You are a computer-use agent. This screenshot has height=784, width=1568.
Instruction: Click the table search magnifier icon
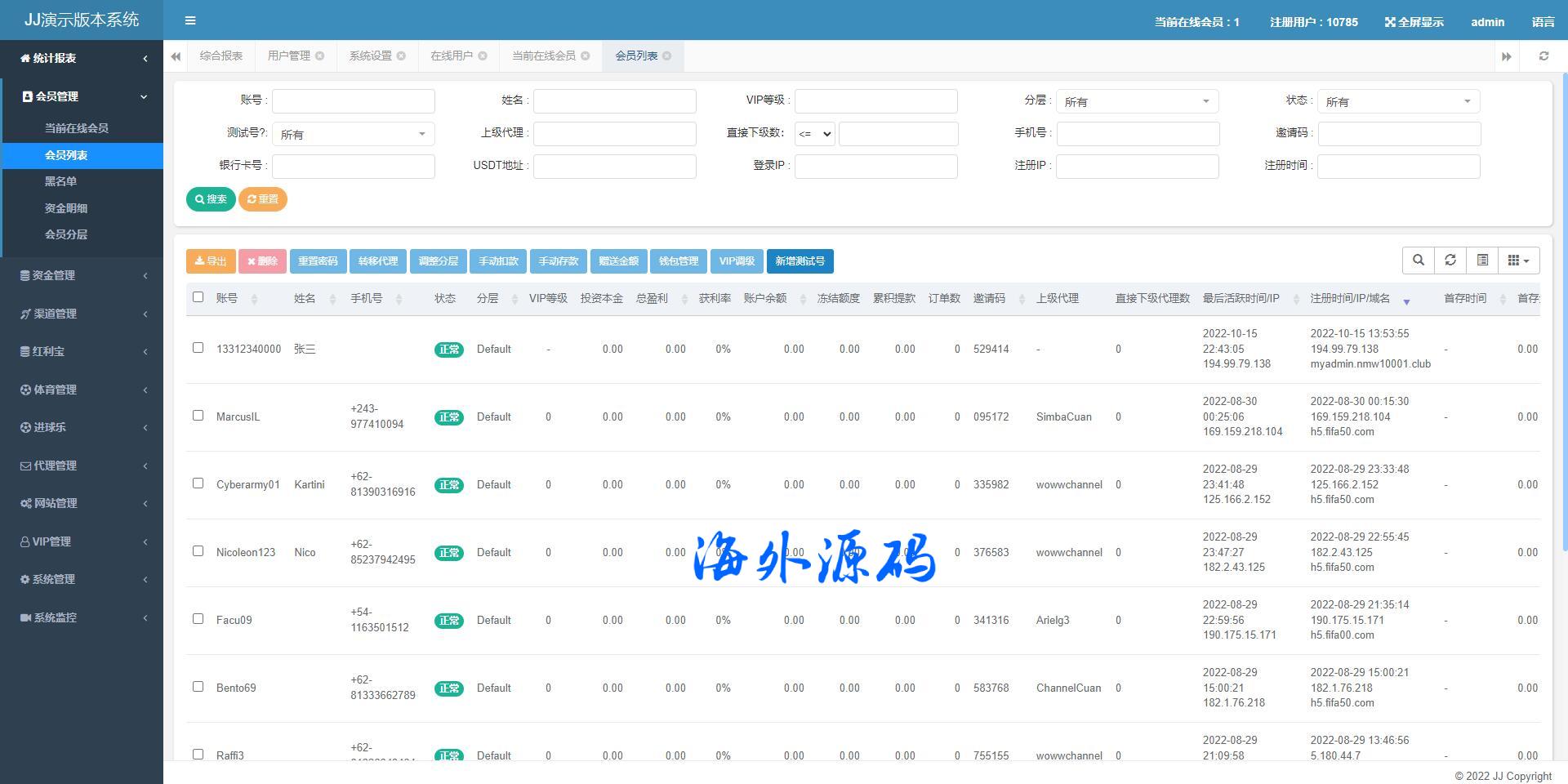tap(1419, 261)
